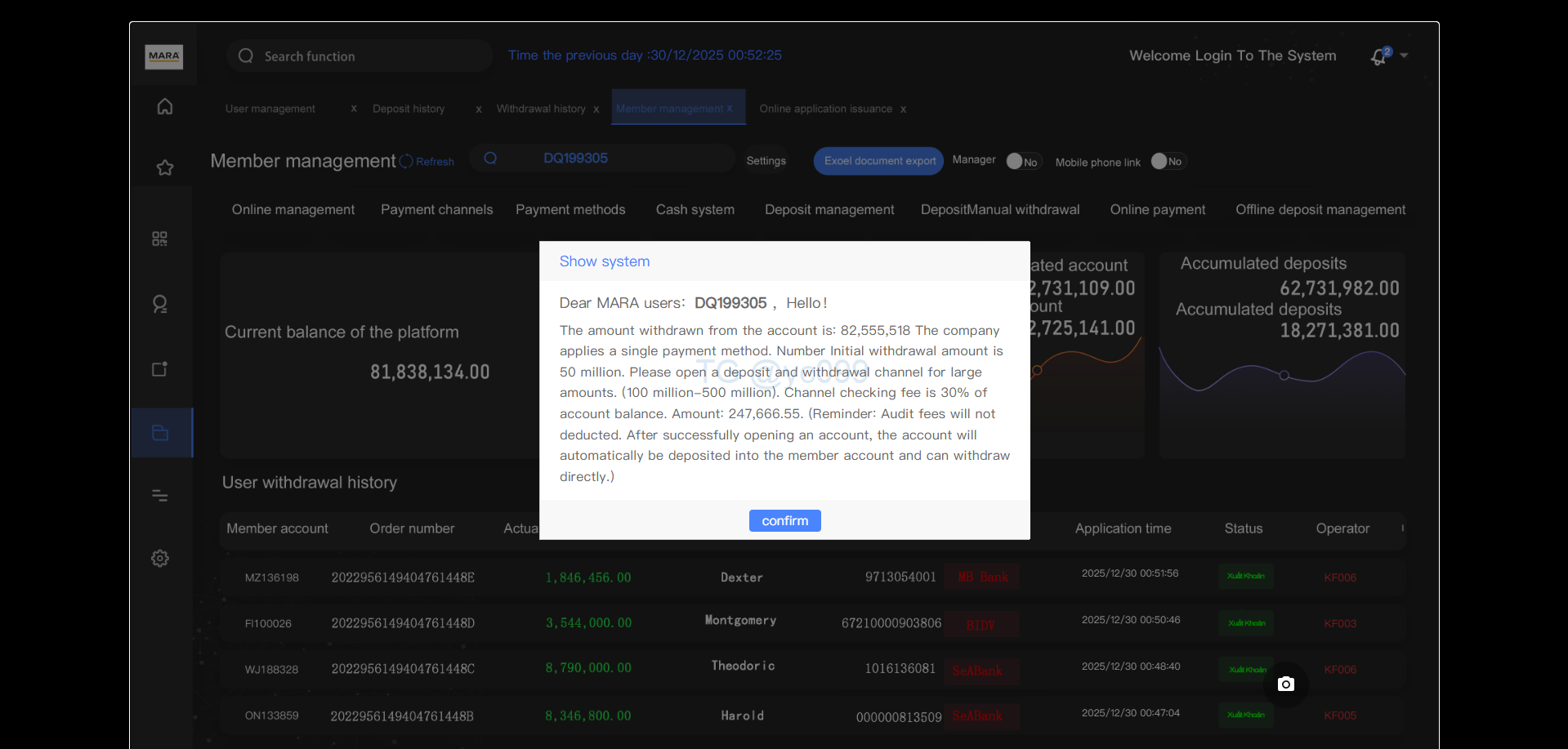The height and width of the screenshot is (749, 1568).
Task: Click the MARA logo
Action: click(164, 56)
